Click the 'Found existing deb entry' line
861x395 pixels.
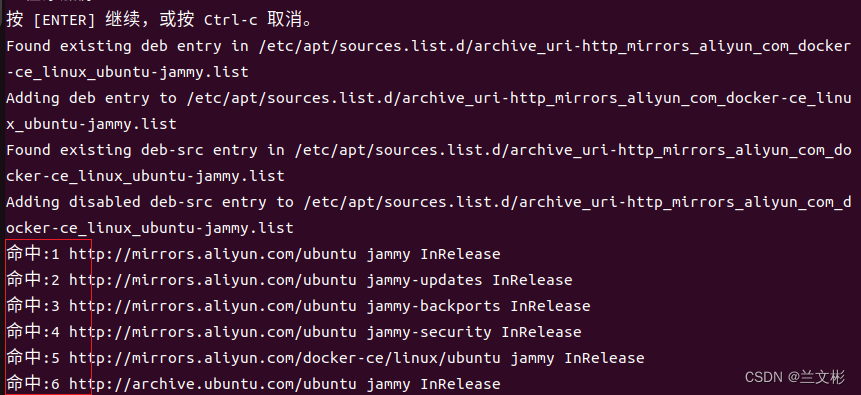[428, 46]
